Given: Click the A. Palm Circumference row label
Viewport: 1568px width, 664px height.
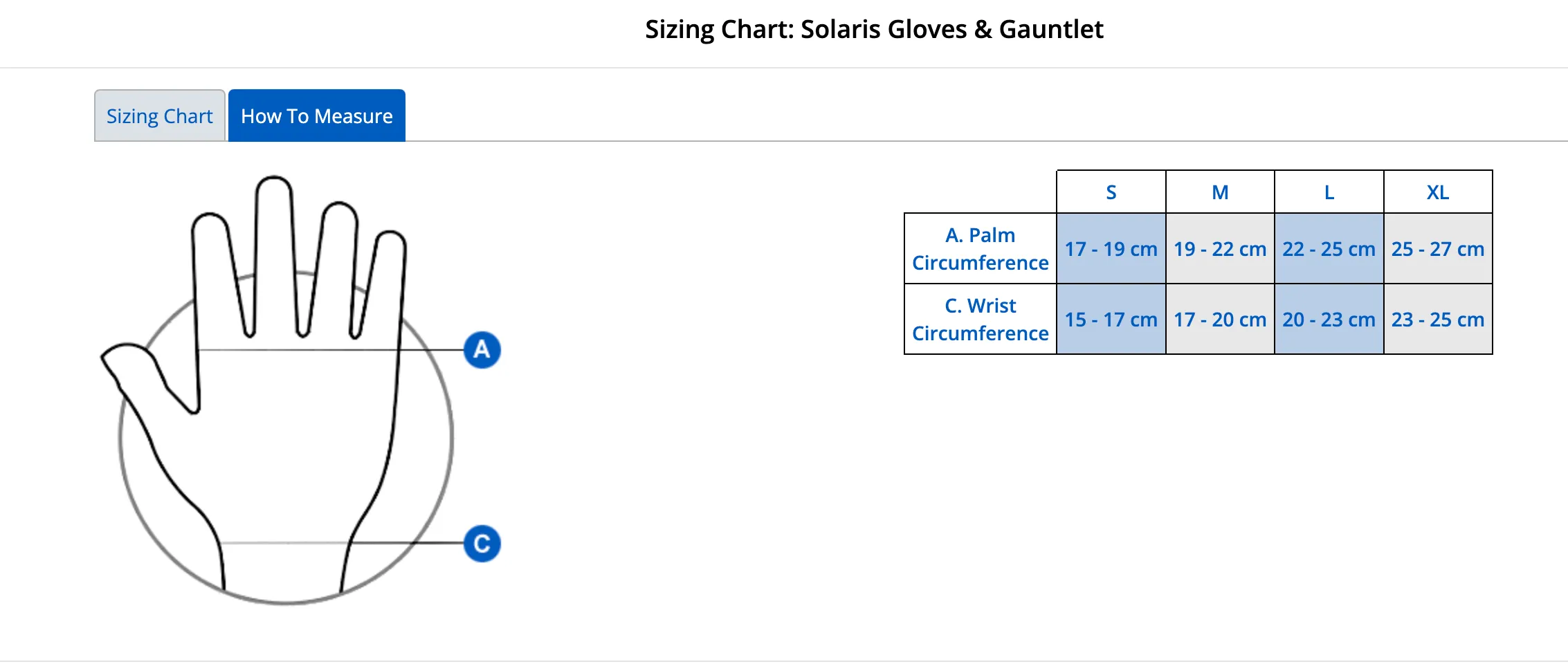Looking at the screenshot, I should point(981,248).
